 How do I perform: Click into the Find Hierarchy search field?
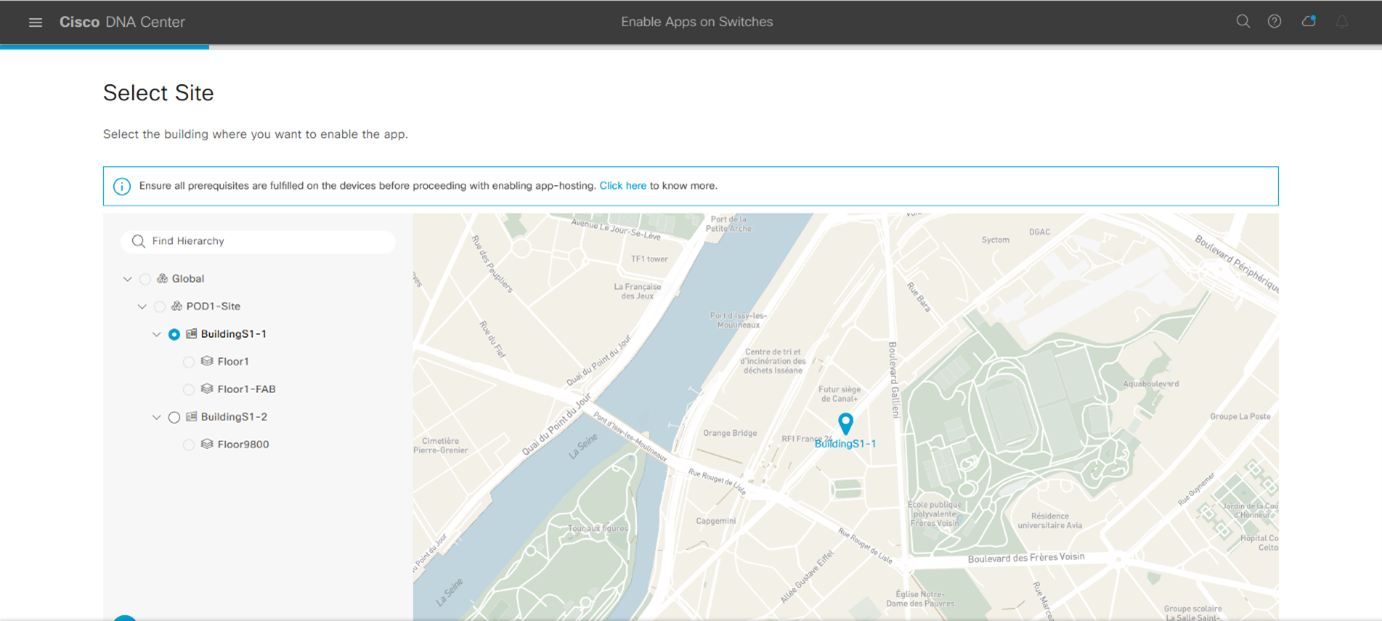(x=265, y=241)
